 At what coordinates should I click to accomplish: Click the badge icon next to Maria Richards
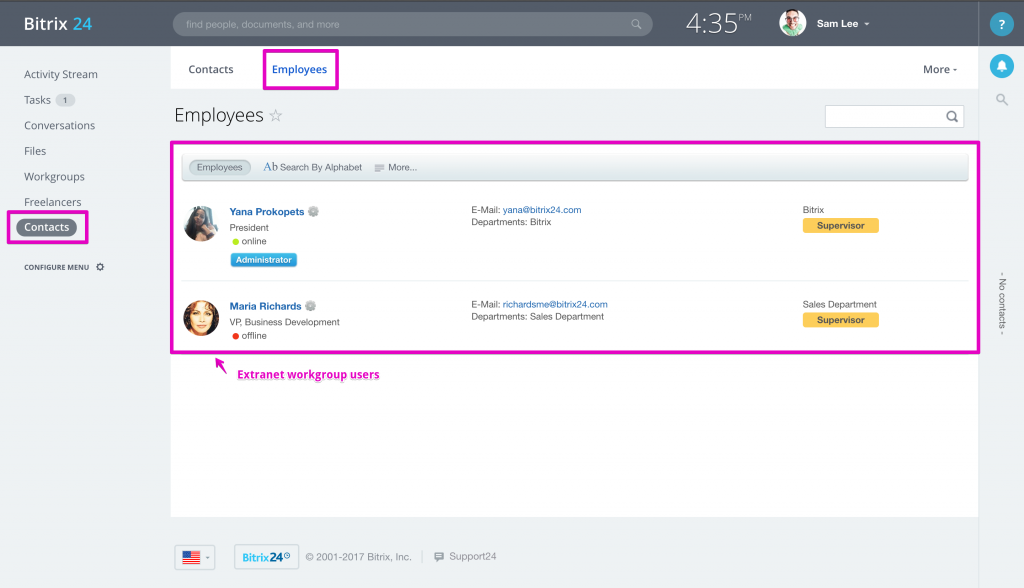pyautogui.click(x=311, y=306)
